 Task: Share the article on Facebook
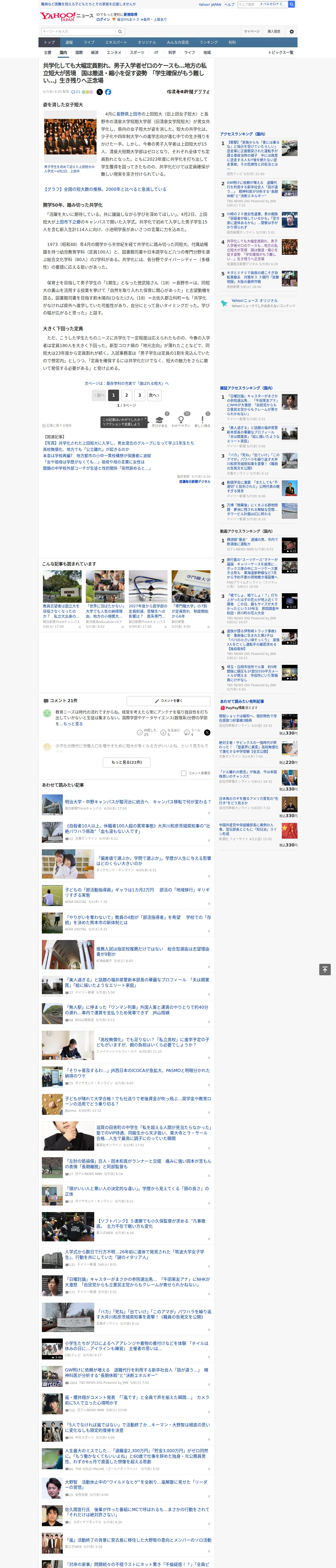point(108,92)
